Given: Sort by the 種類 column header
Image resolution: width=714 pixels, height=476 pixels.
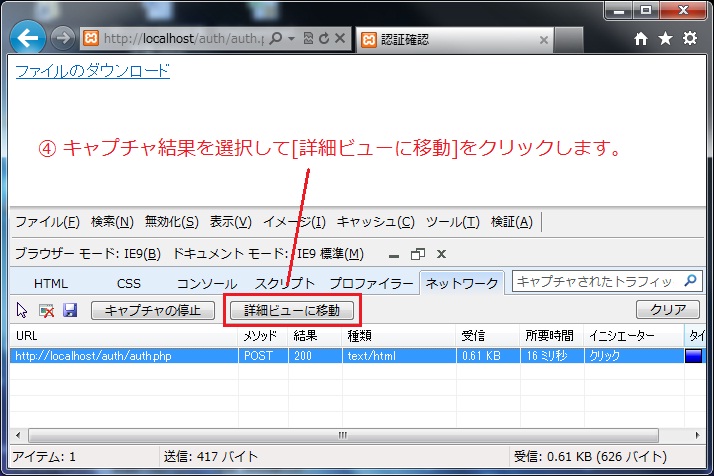Looking at the screenshot, I should pos(399,336).
